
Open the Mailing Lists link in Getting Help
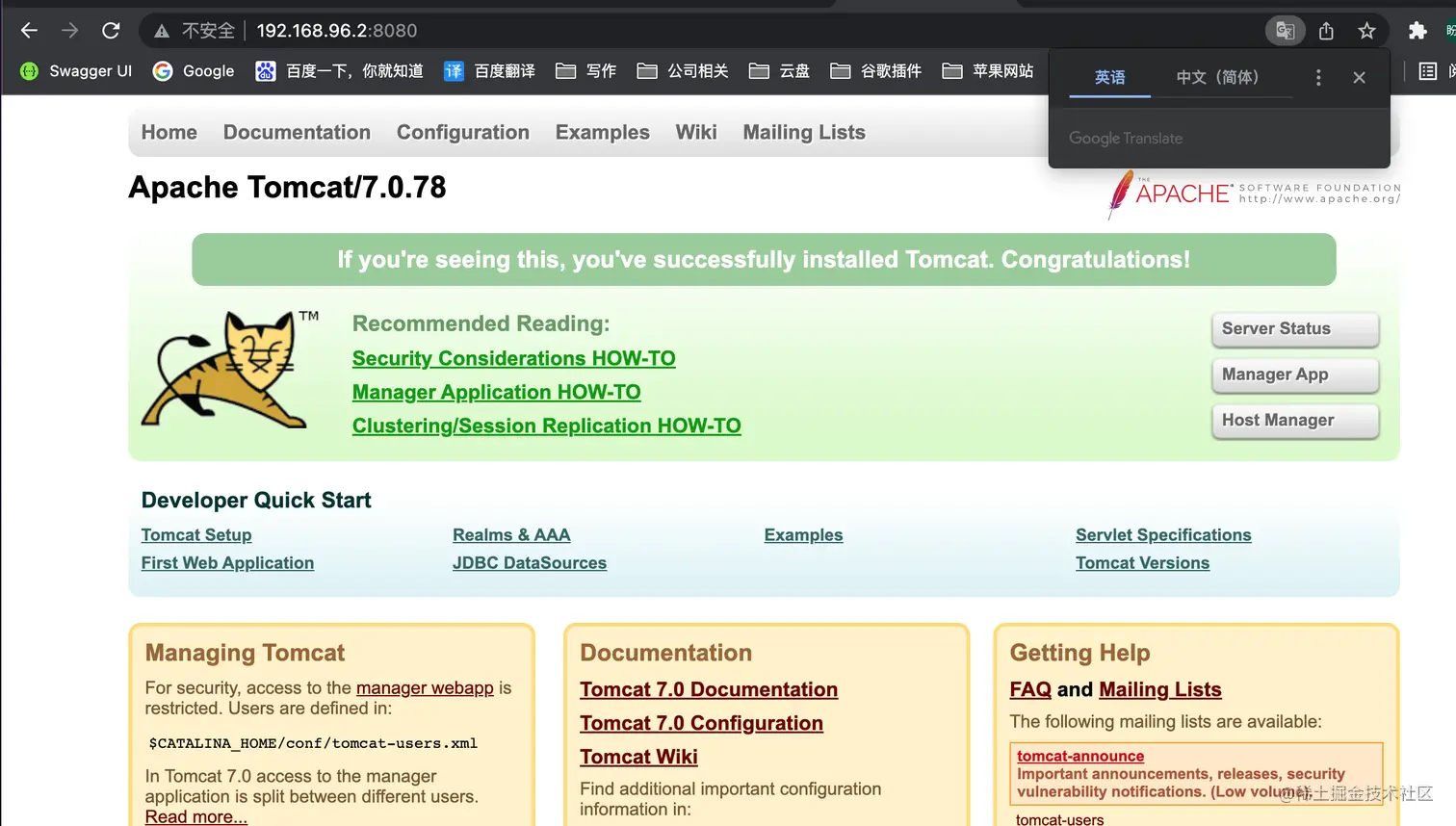click(1160, 690)
